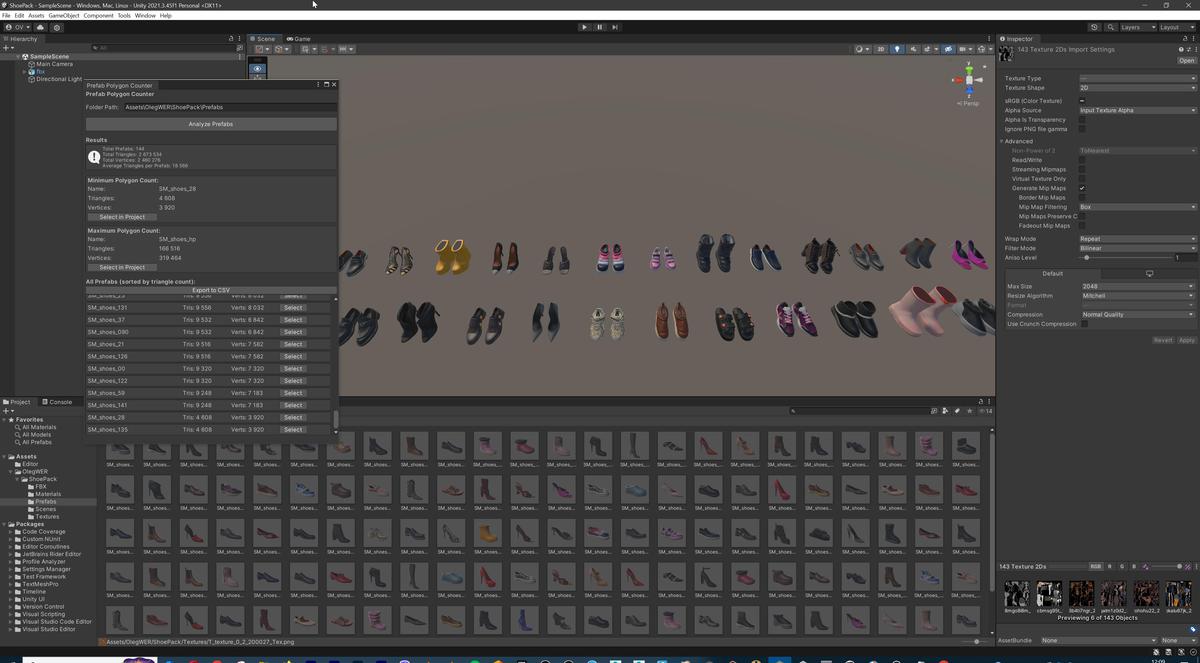1200x663 pixels.
Task: Toggle 2D view mode in Scene toolbar
Action: 880,48
